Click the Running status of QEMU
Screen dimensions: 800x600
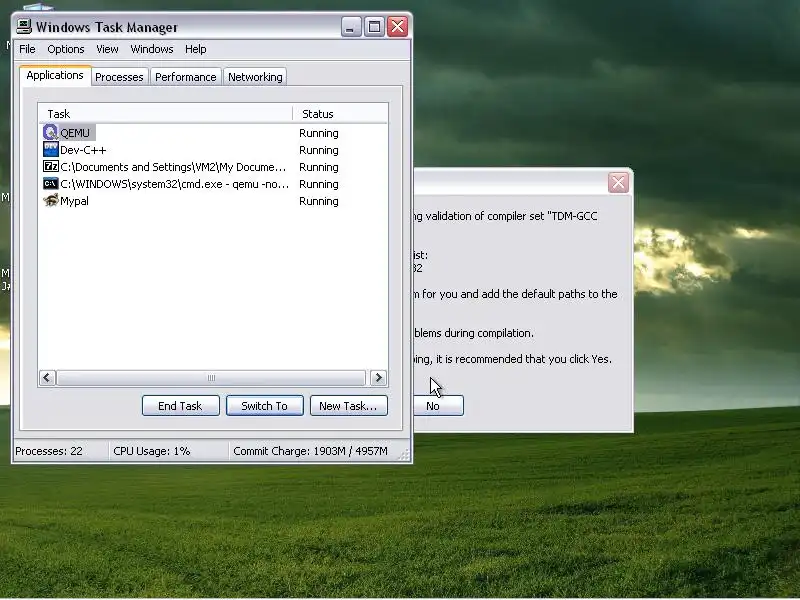319,133
